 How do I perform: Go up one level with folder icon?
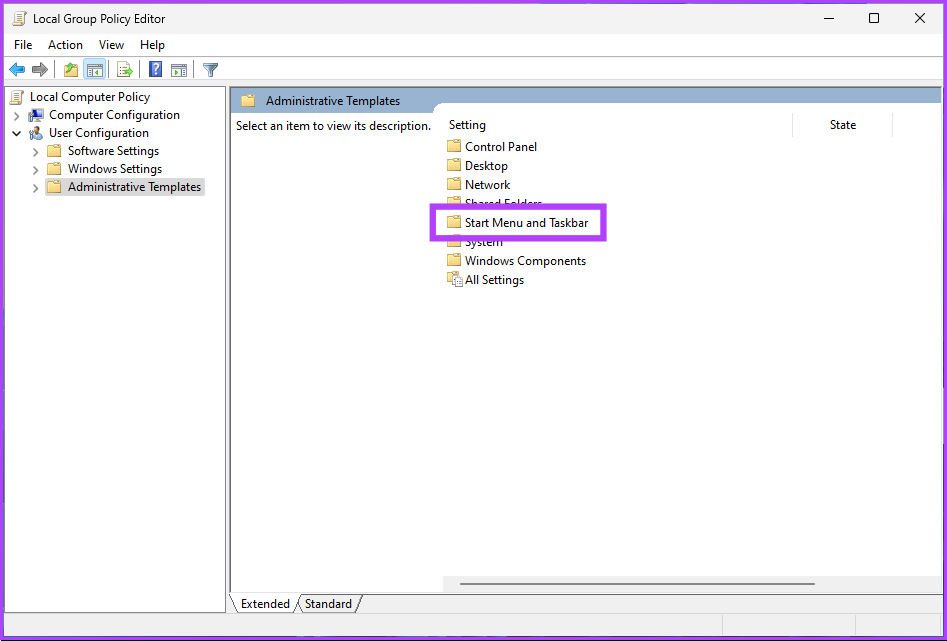pyautogui.click(x=70, y=69)
